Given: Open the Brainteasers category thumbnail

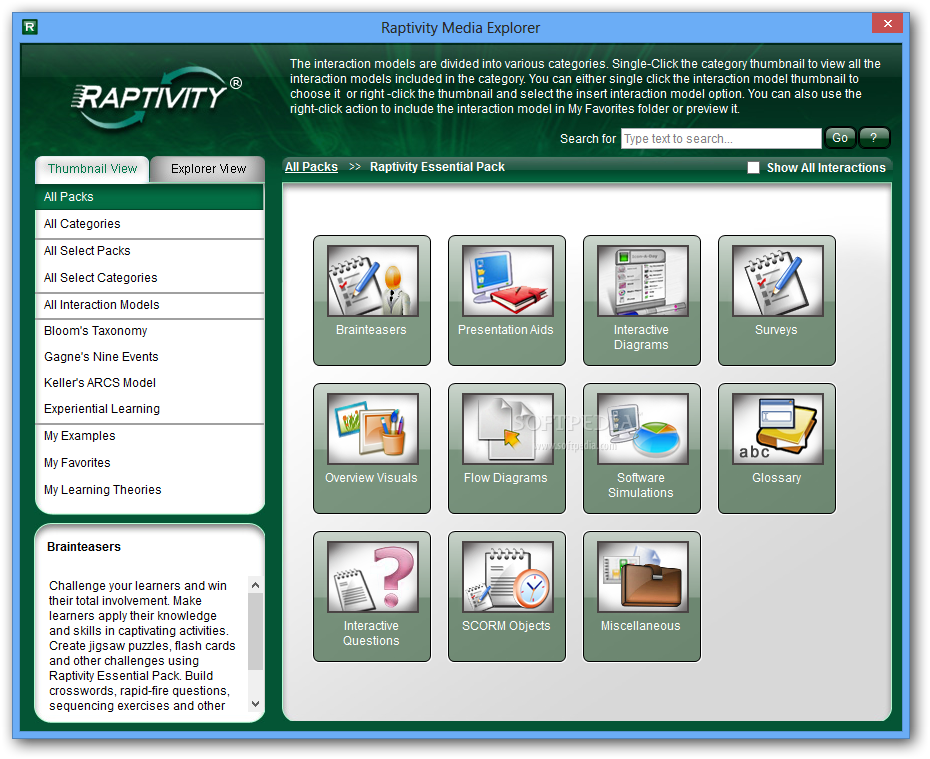Looking at the screenshot, I should click(372, 300).
